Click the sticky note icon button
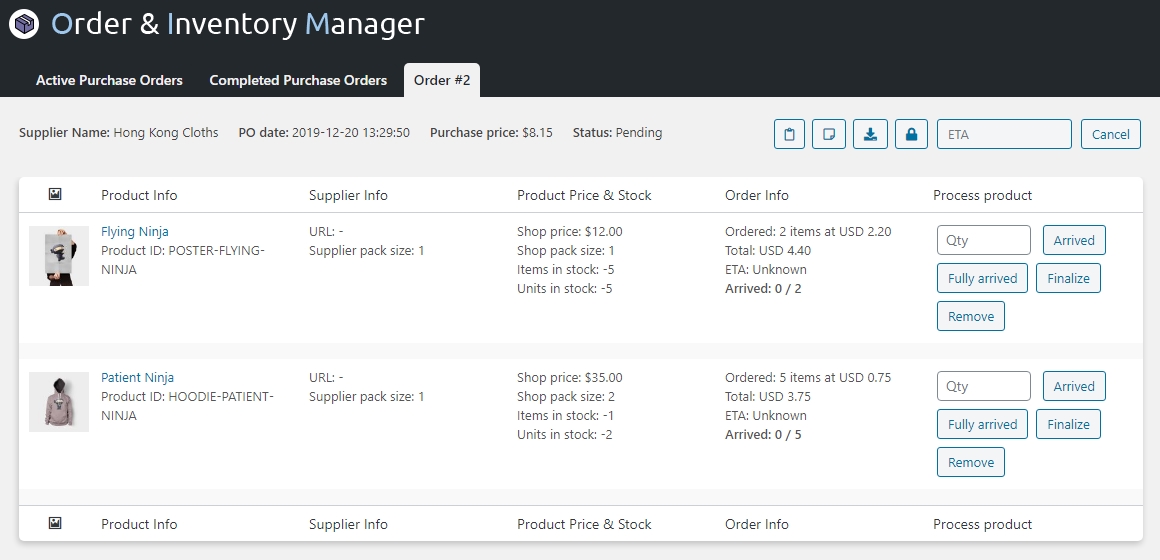The image size is (1160, 560). click(x=829, y=134)
